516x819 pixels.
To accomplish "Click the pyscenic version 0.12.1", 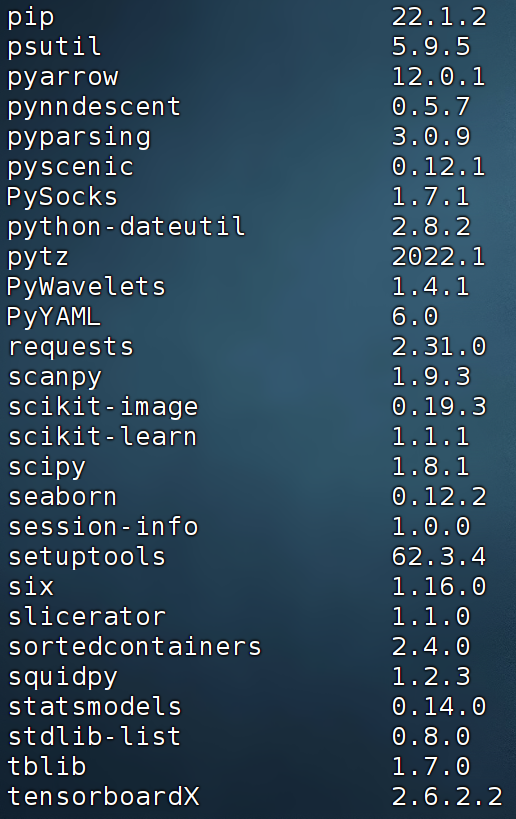I will tap(439, 167).
